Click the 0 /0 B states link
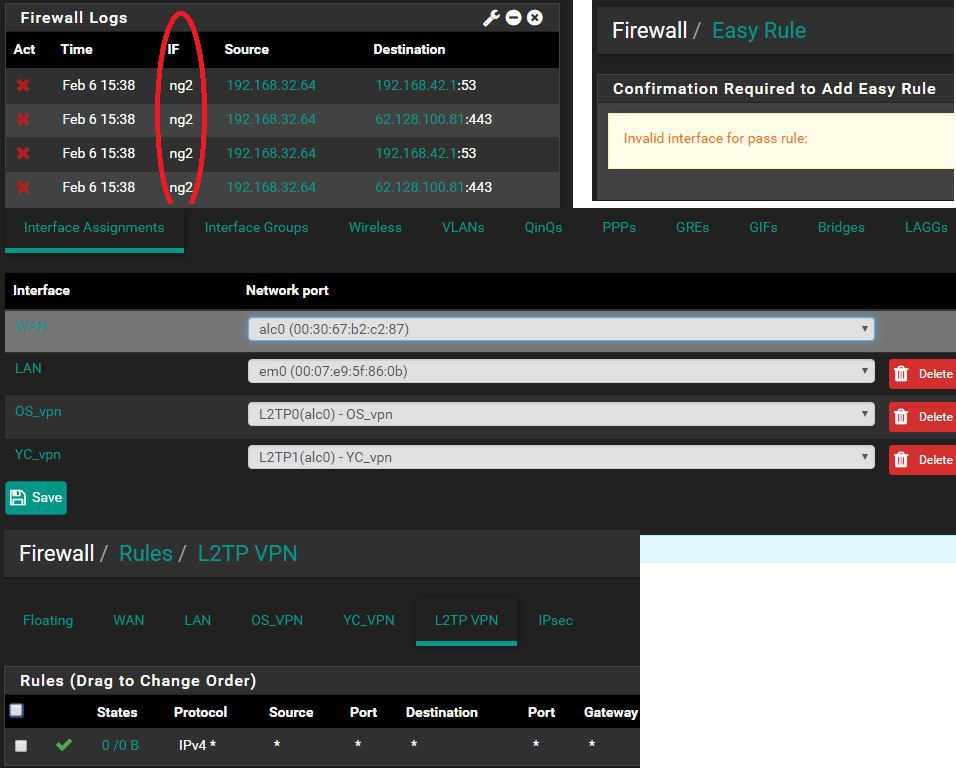 coord(120,745)
